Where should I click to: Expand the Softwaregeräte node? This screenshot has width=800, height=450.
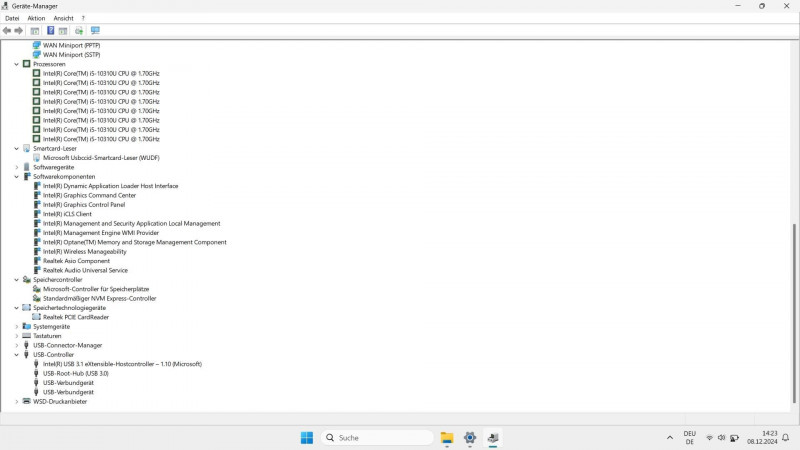16,167
